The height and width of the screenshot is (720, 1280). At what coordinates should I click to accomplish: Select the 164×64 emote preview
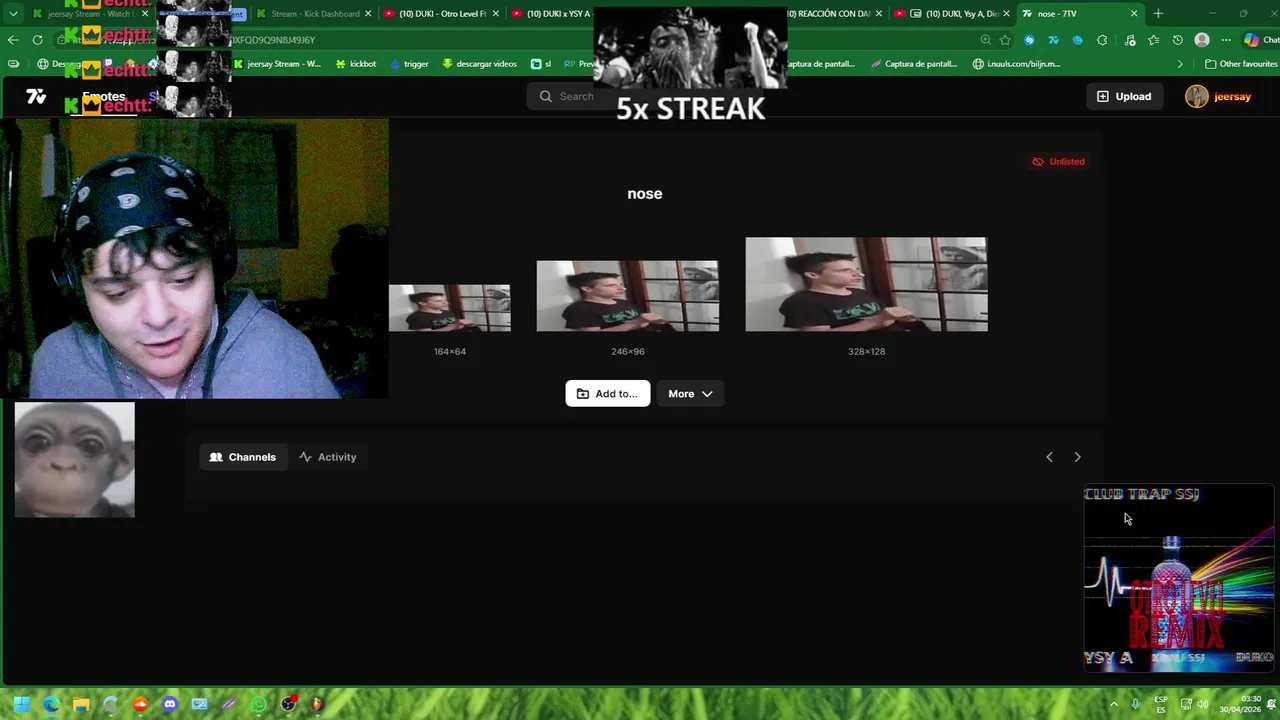point(450,308)
